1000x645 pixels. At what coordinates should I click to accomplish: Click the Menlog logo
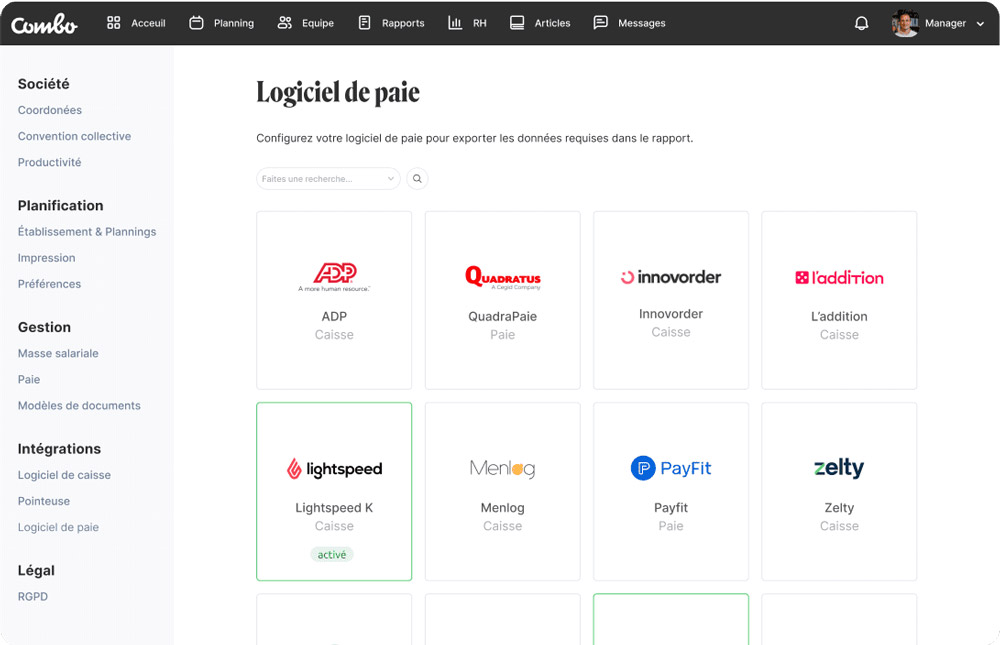tap(503, 468)
